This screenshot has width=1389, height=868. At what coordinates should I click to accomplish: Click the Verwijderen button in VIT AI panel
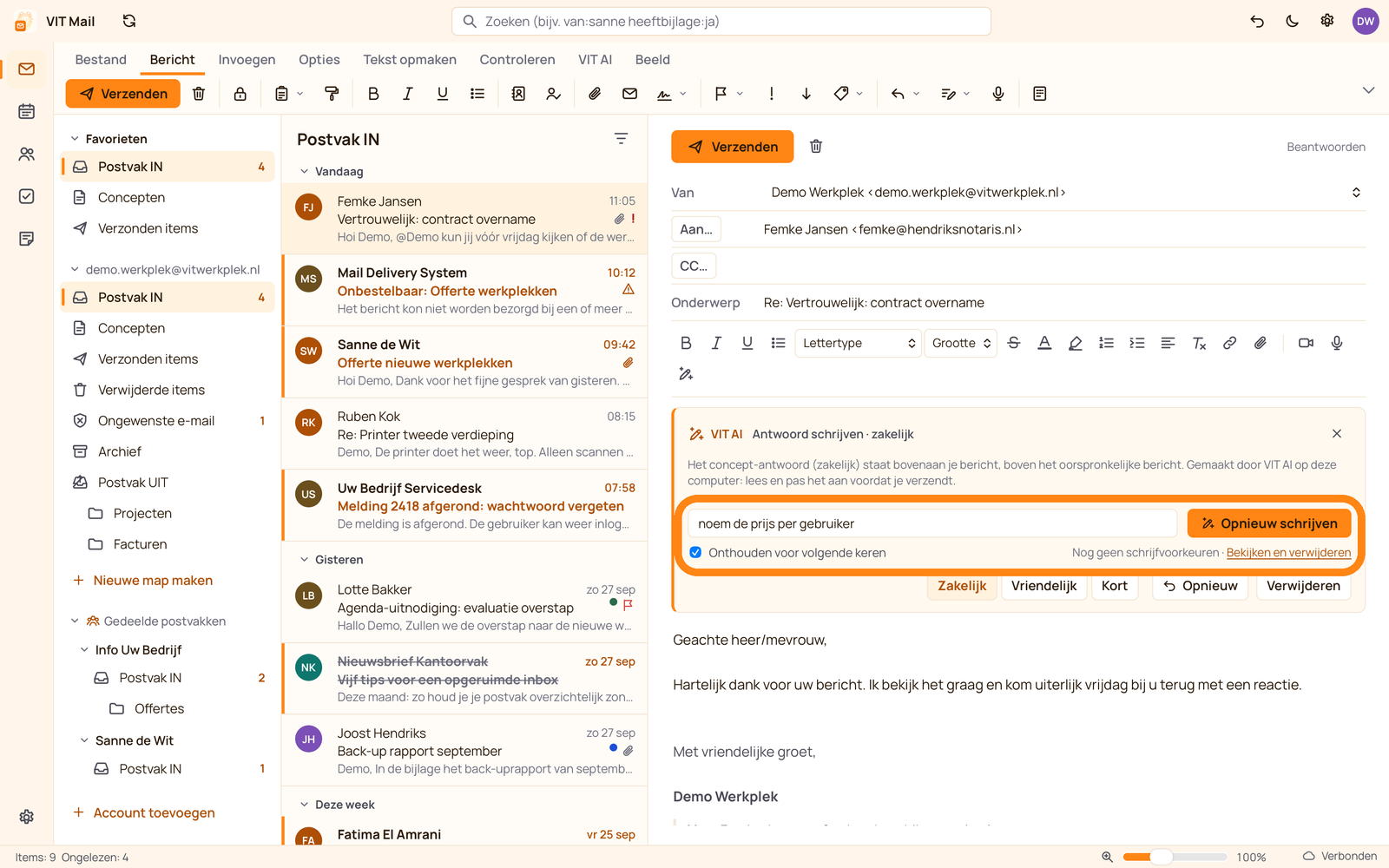pos(1303,586)
